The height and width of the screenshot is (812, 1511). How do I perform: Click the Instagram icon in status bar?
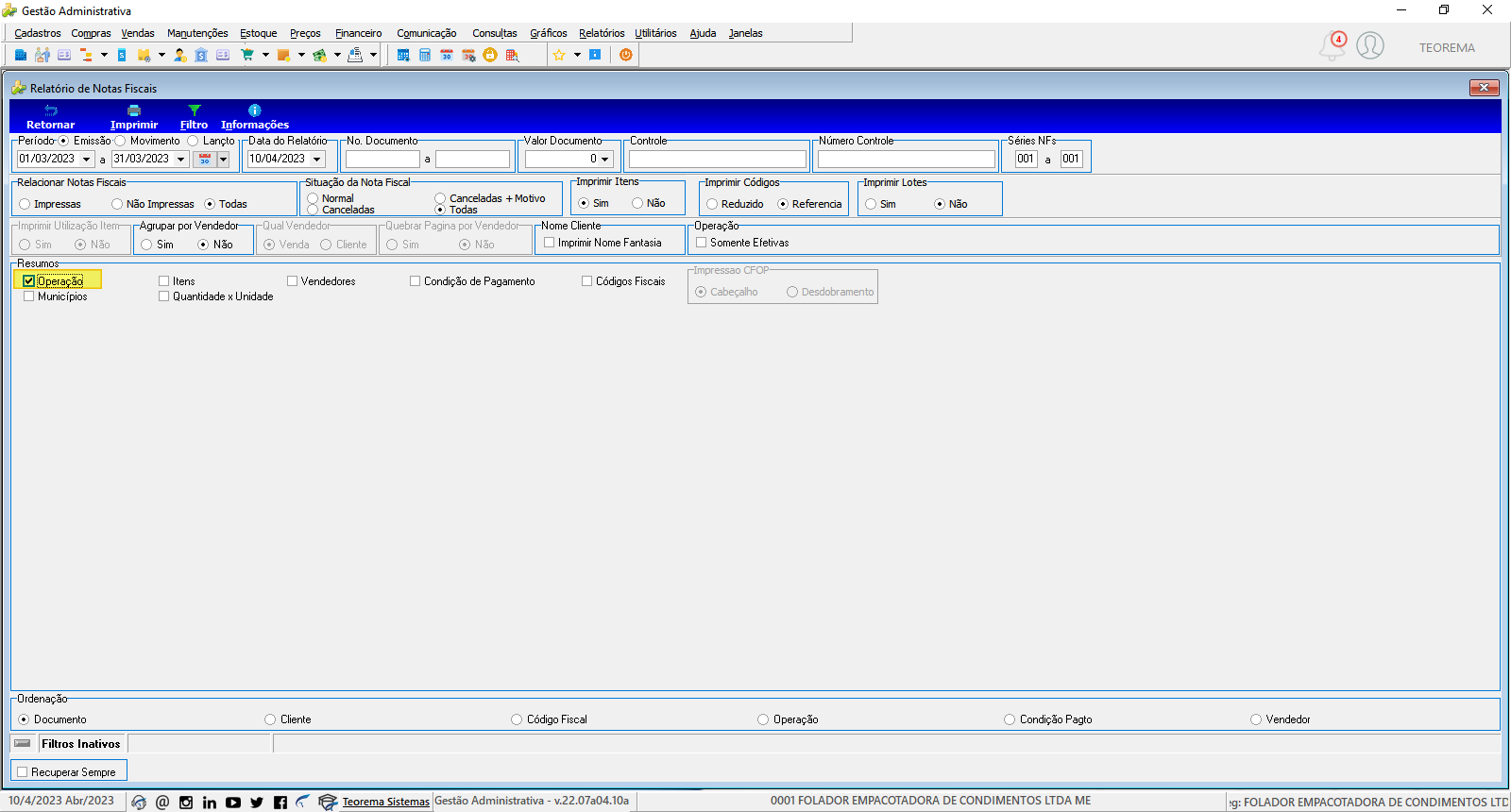pyautogui.click(x=186, y=803)
